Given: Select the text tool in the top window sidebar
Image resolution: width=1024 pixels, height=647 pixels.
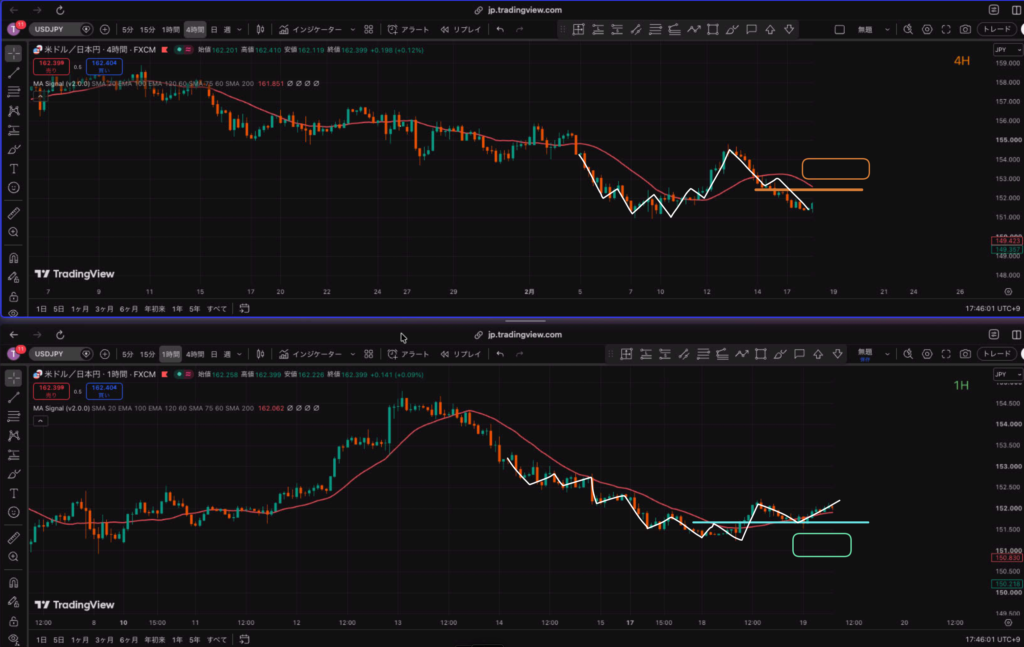Looking at the screenshot, I should coord(14,169).
